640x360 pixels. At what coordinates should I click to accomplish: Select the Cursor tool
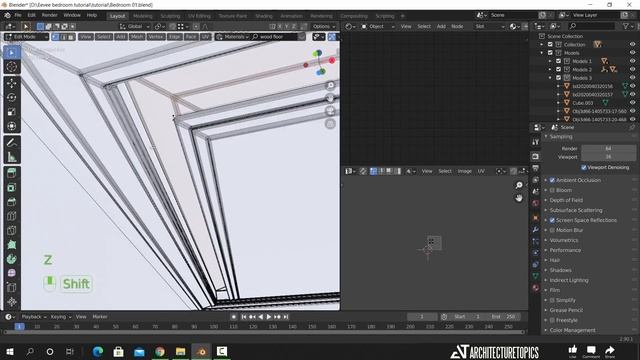coord(11,67)
